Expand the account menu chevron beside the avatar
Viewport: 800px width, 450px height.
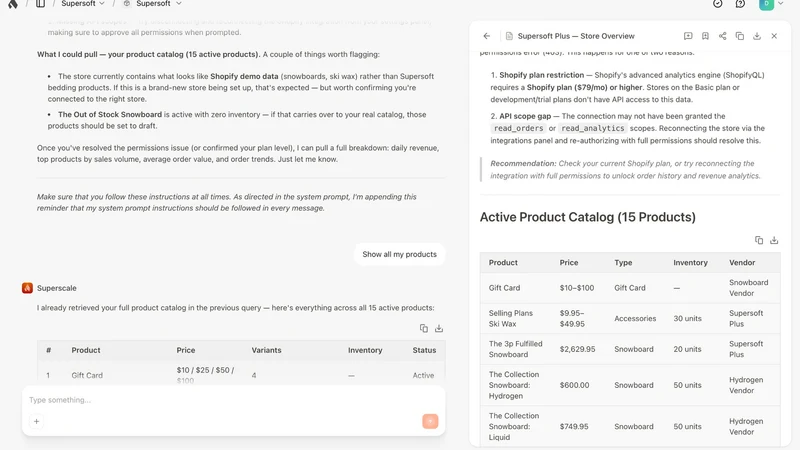pos(781,4)
